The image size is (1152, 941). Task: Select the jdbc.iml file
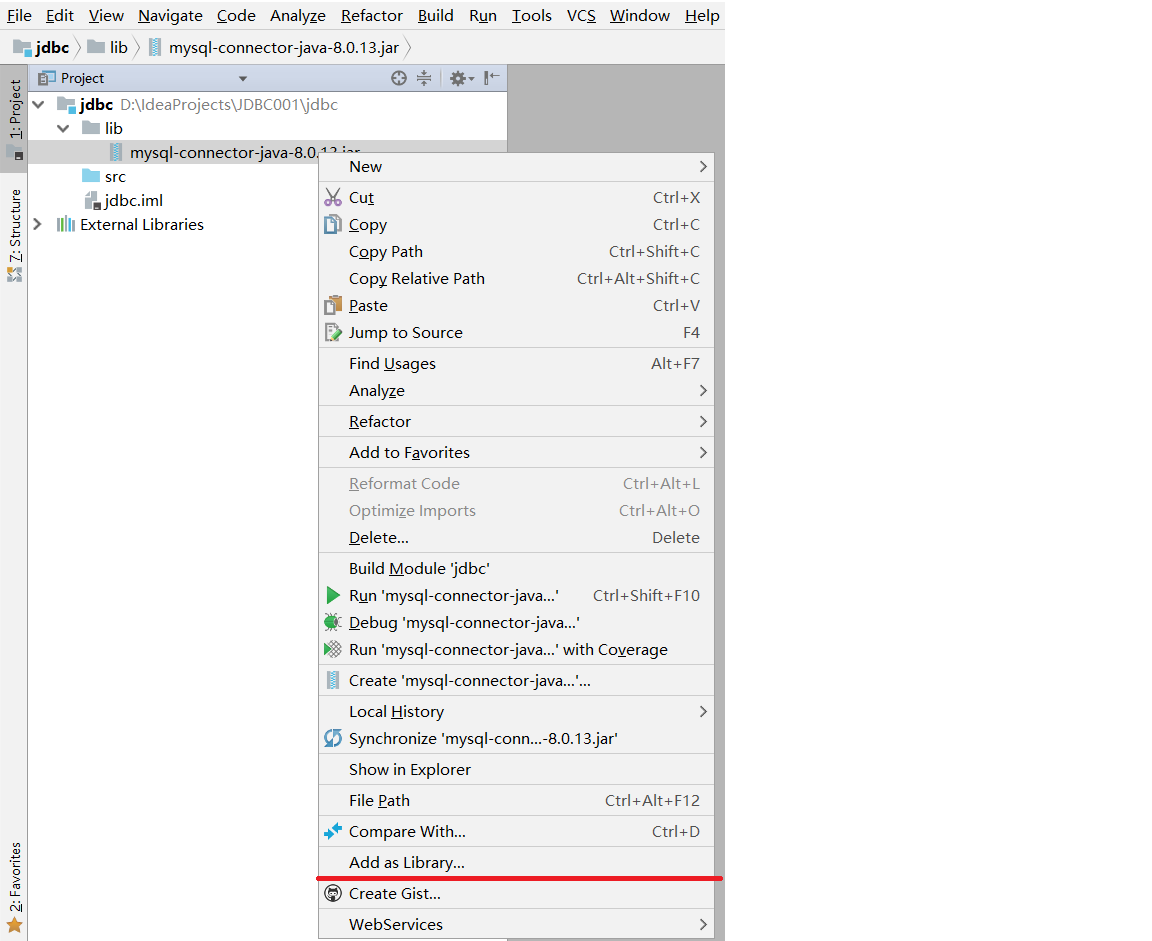135,200
